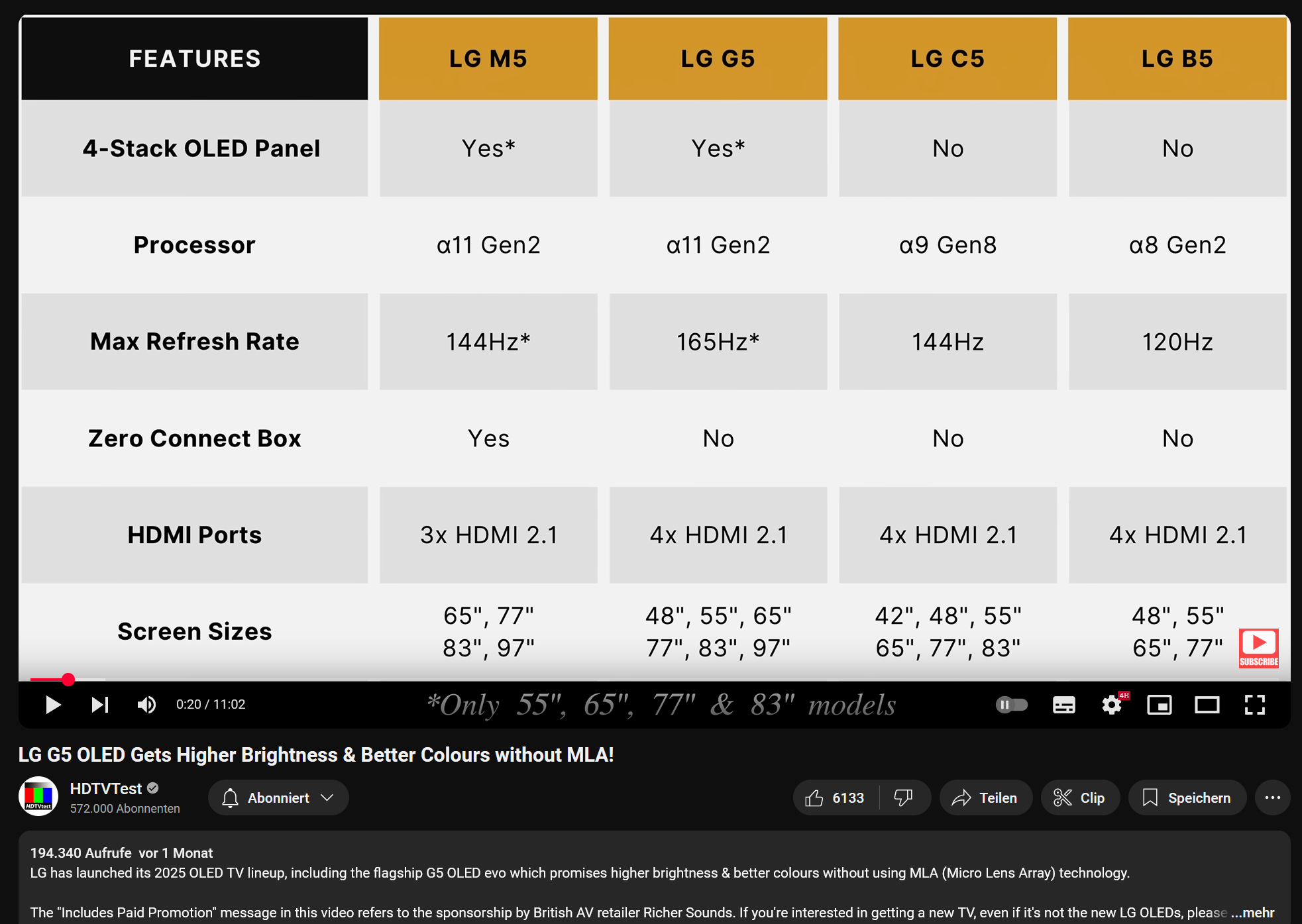
Task: Switch to theater mode
Action: pos(1207,705)
